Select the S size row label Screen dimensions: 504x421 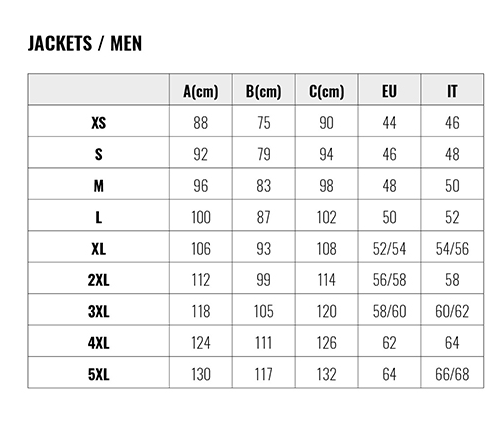(99, 154)
